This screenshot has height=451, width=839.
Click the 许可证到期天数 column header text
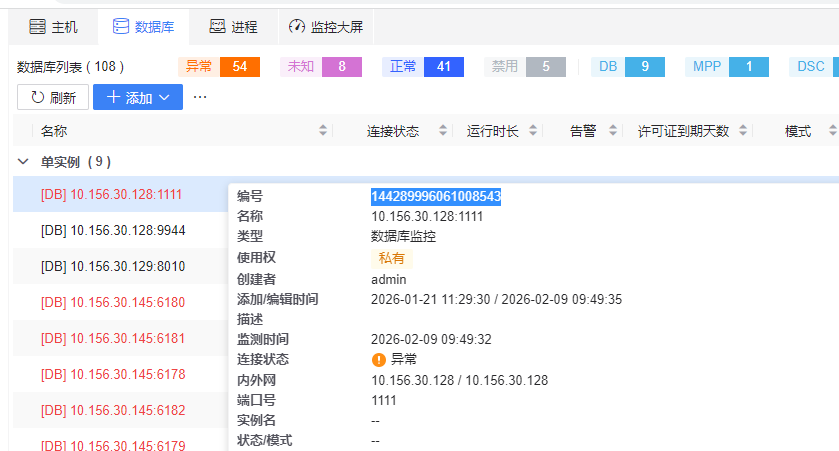click(683, 131)
